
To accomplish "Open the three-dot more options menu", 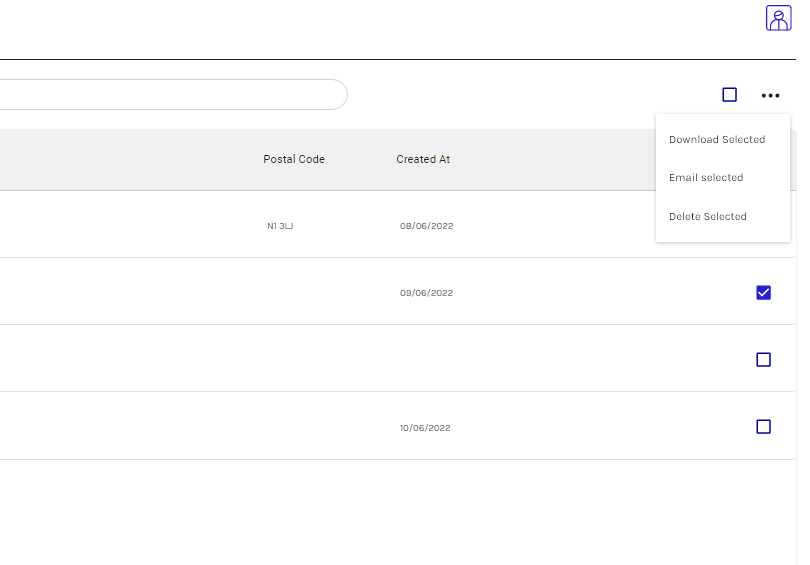I will point(769,95).
